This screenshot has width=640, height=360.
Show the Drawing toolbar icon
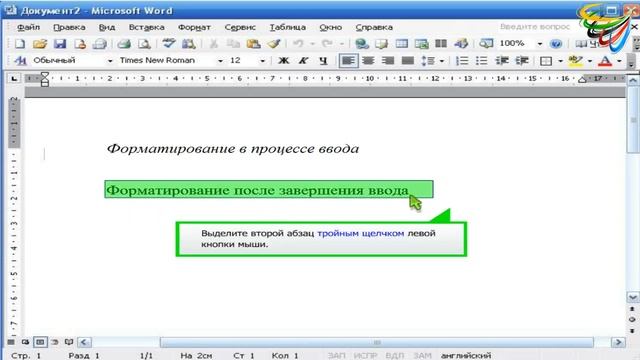coord(461,44)
